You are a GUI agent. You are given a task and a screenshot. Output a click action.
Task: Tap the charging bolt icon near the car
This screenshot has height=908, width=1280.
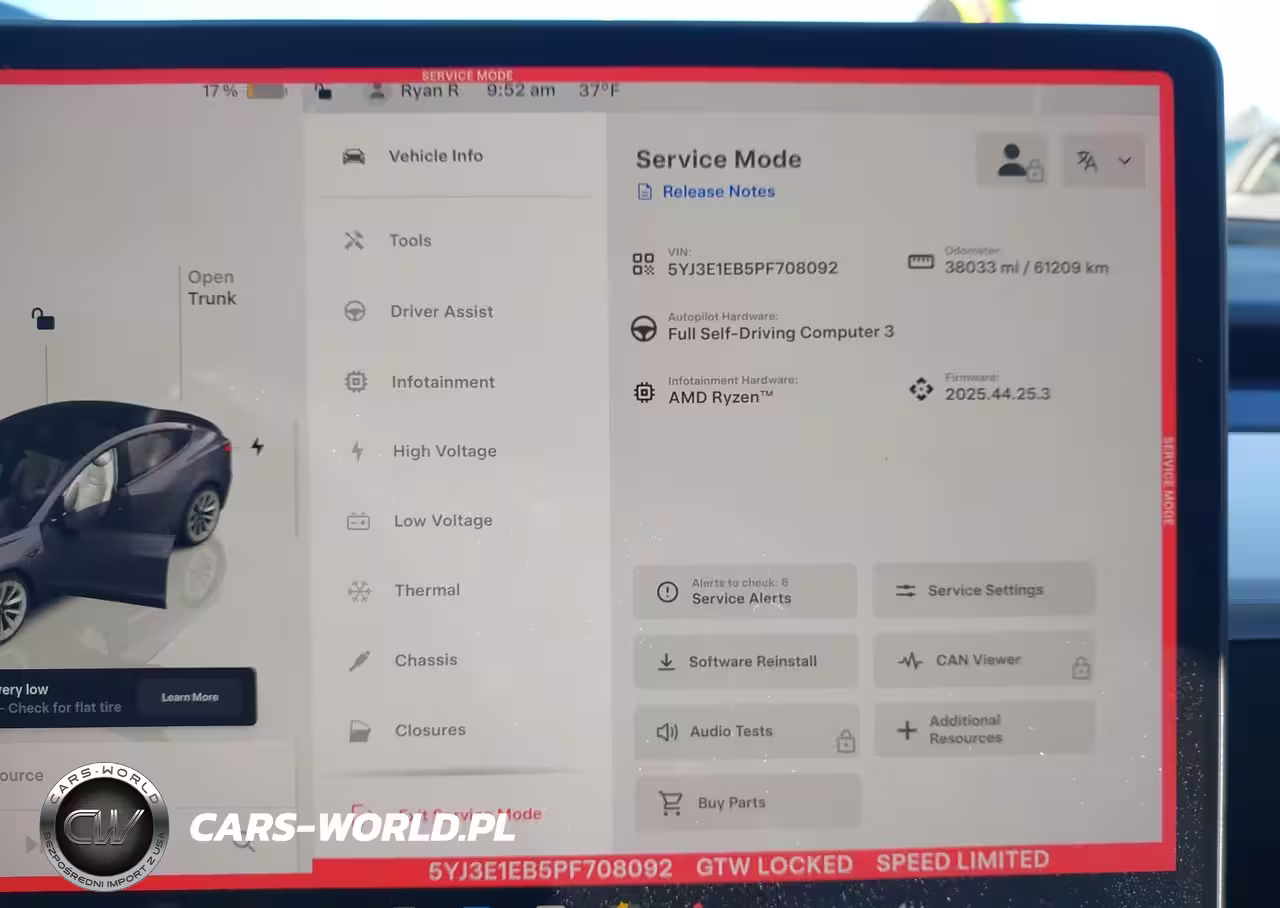click(257, 447)
